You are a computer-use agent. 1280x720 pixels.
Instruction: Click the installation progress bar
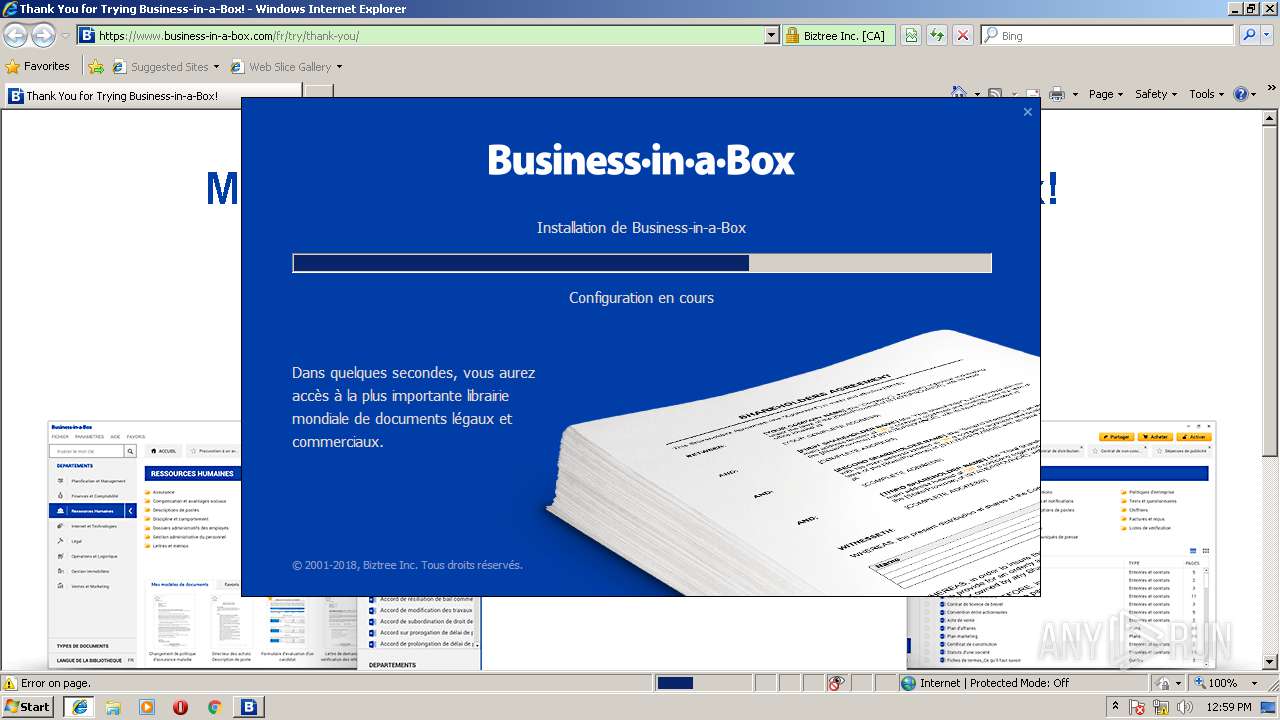pos(642,263)
